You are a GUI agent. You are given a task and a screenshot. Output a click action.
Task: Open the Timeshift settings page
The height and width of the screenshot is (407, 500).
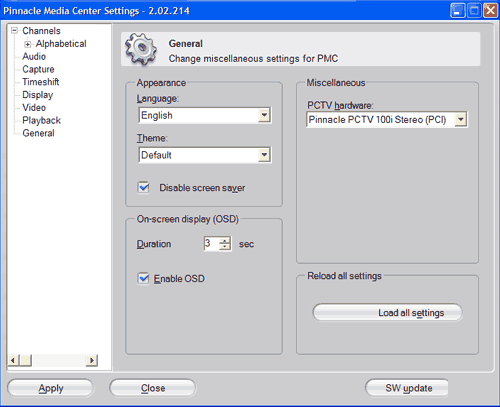click(41, 82)
